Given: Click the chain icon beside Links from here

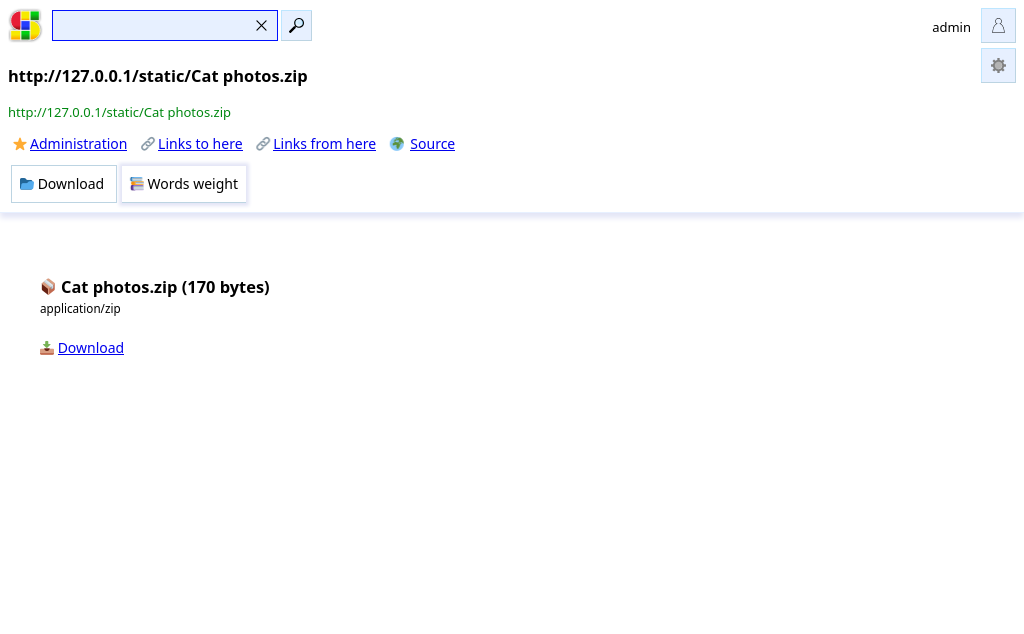Looking at the screenshot, I should click(x=263, y=144).
